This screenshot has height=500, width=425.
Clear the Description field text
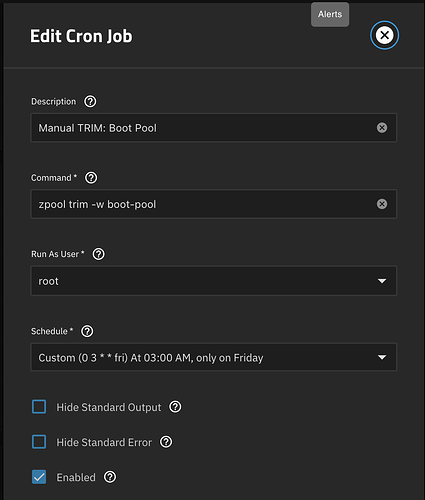tap(382, 128)
